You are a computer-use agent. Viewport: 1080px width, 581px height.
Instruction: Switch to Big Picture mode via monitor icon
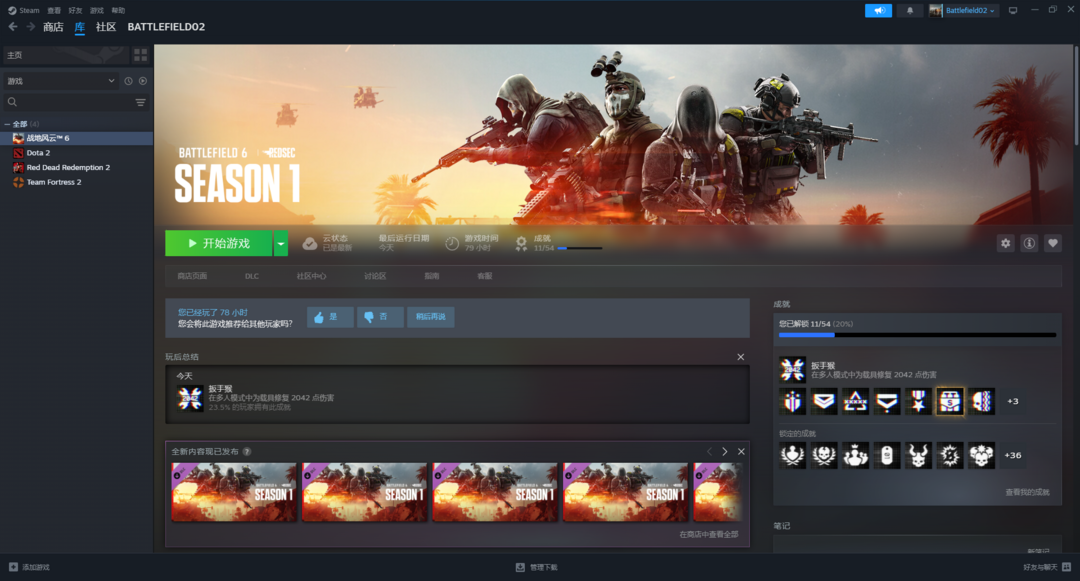pyautogui.click(x=1012, y=11)
